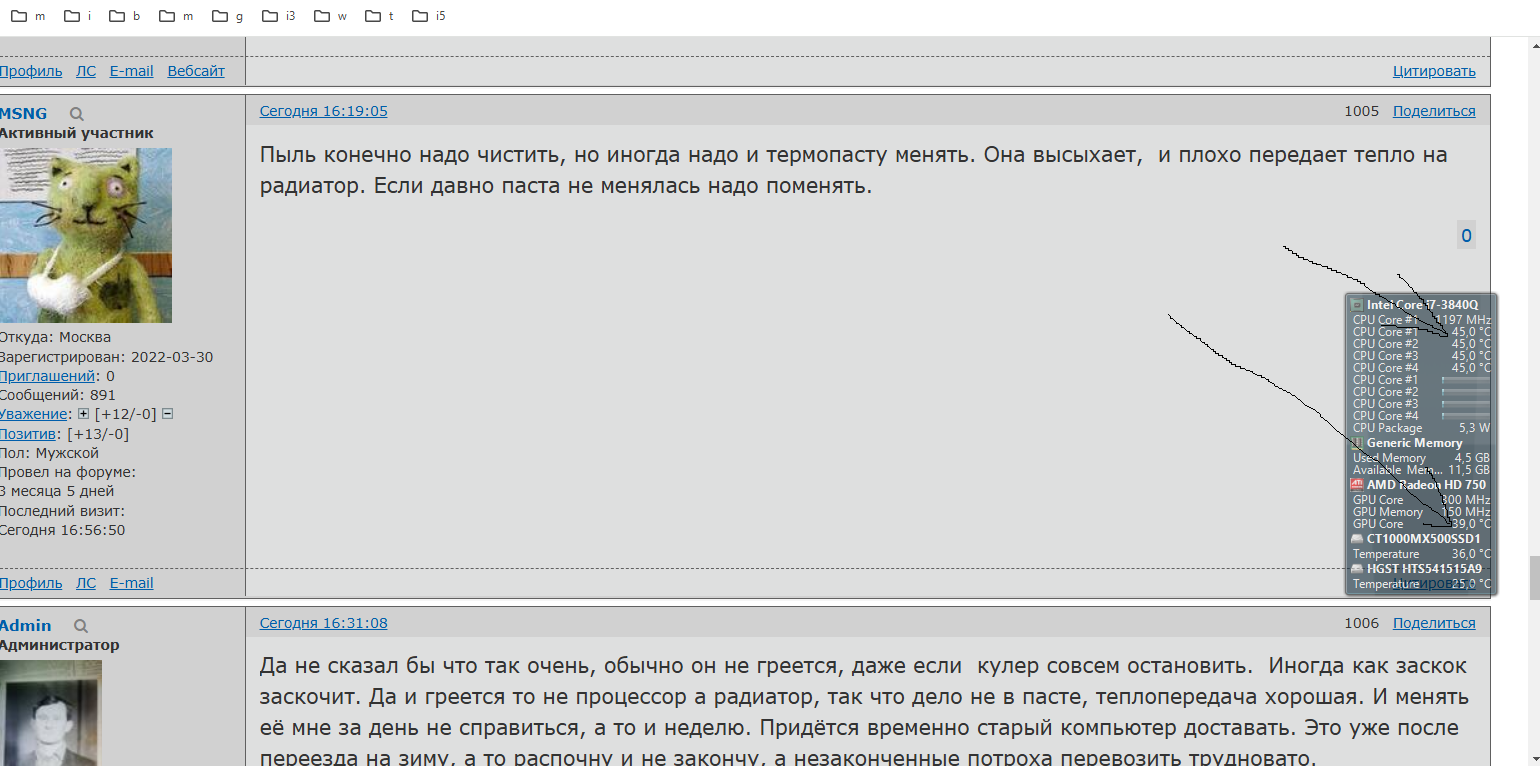Click "Активный участник" user title
Screen dimensions: 1540x766
pos(76,133)
